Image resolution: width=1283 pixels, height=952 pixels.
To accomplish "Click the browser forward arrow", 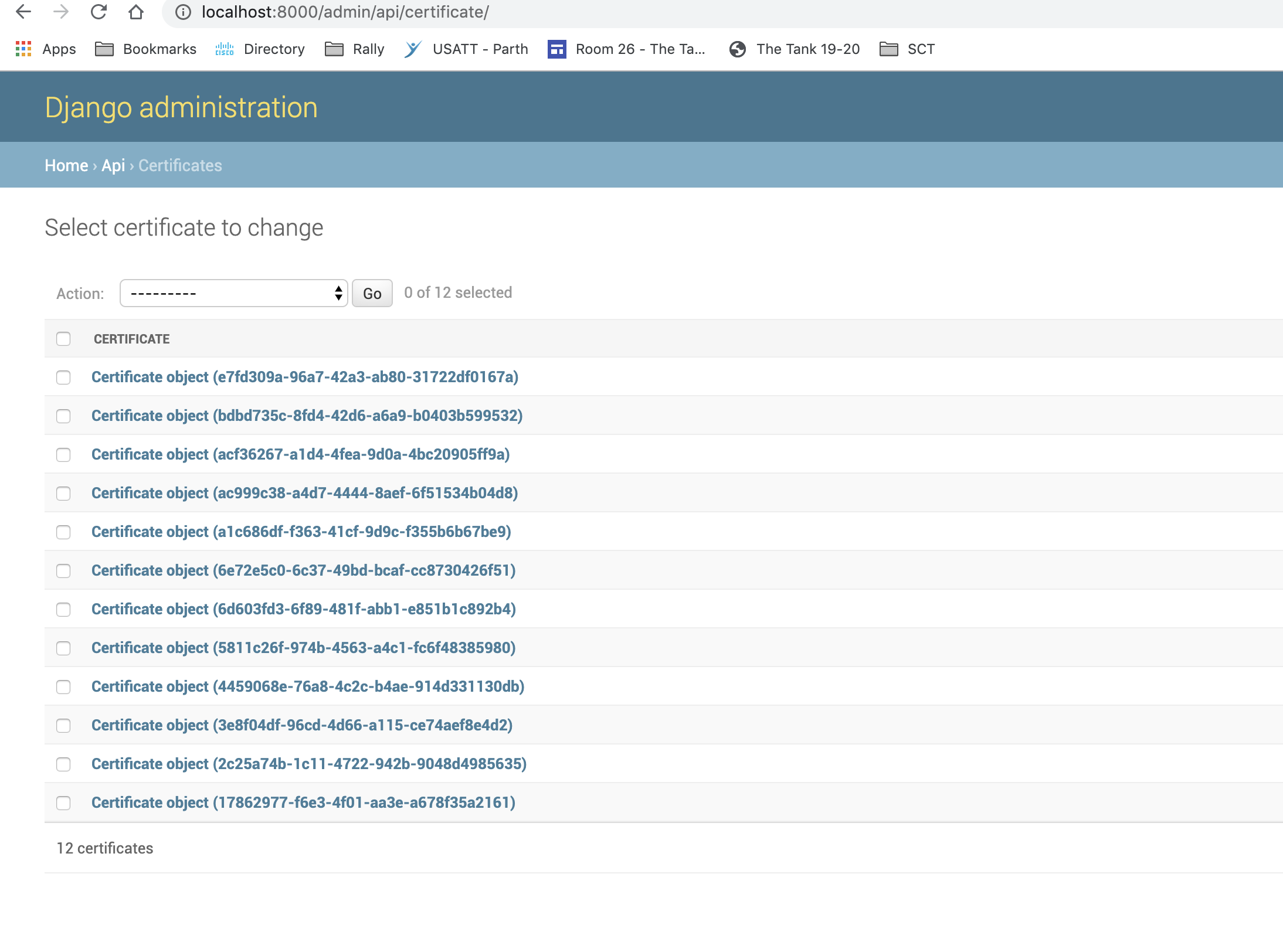I will pyautogui.click(x=61, y=12).
